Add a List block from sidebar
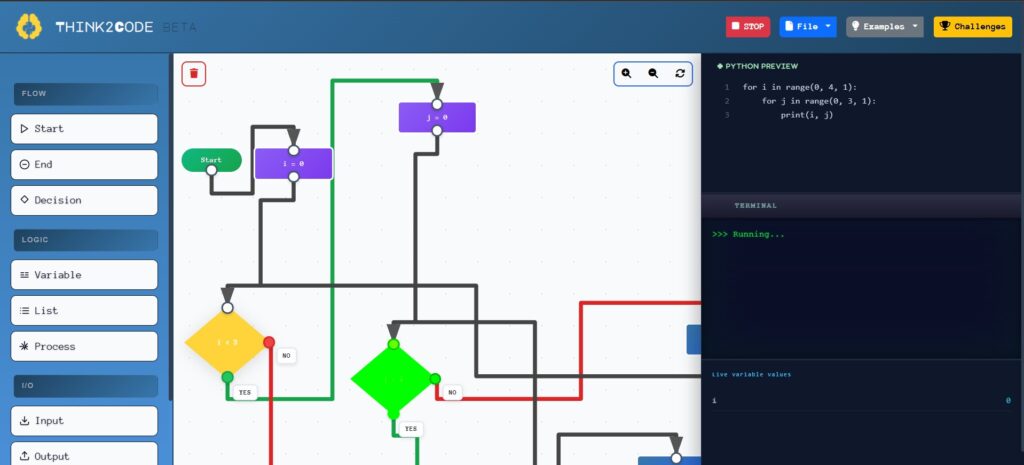The image size is (1024, 465). [x=84, y=311]
